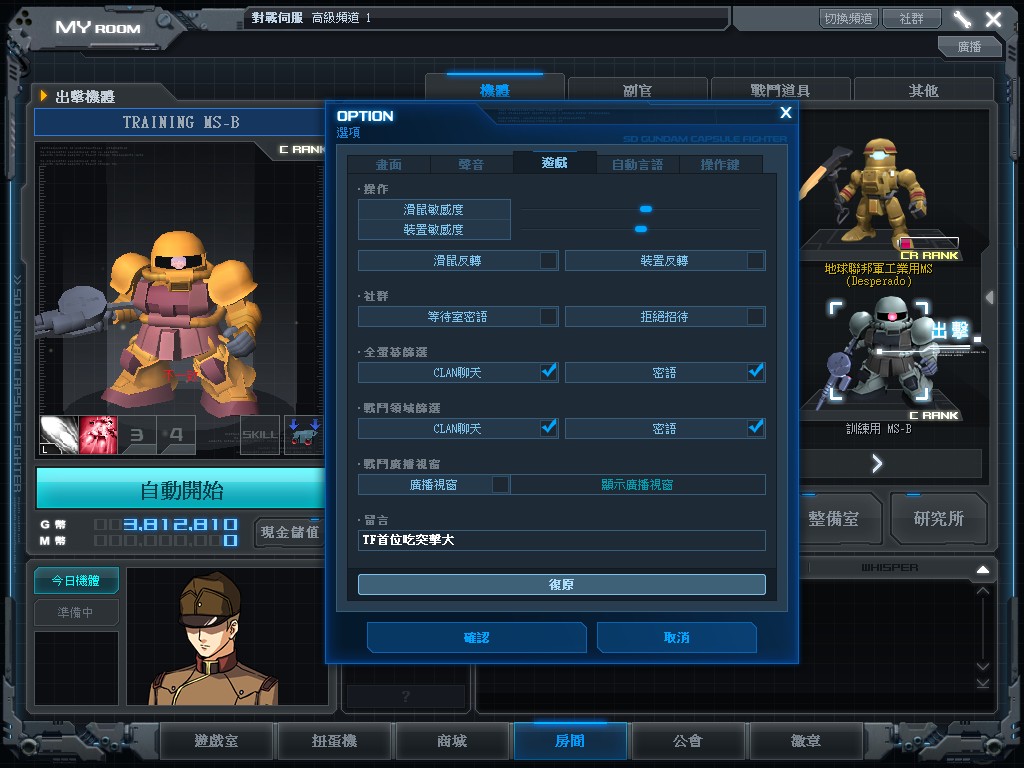This screenshot has width=1024, height=768.
Task: Enable the 滑鼠反轉 checkbox
Action: click(549, 261)
